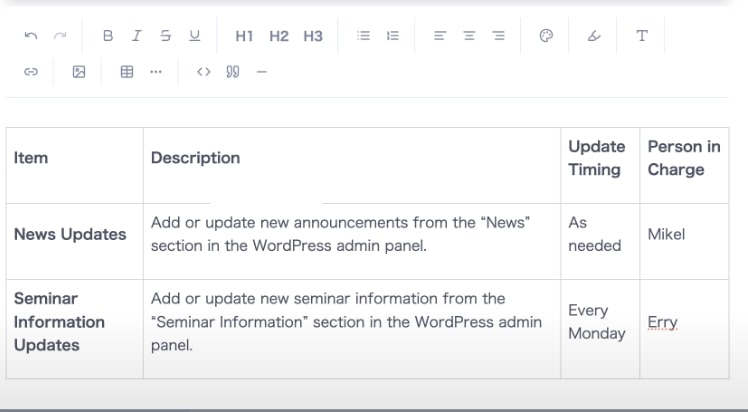This screenshot has height=412, width=748.
Task: Click the seminar information description text
Action: tap(346, 322)
